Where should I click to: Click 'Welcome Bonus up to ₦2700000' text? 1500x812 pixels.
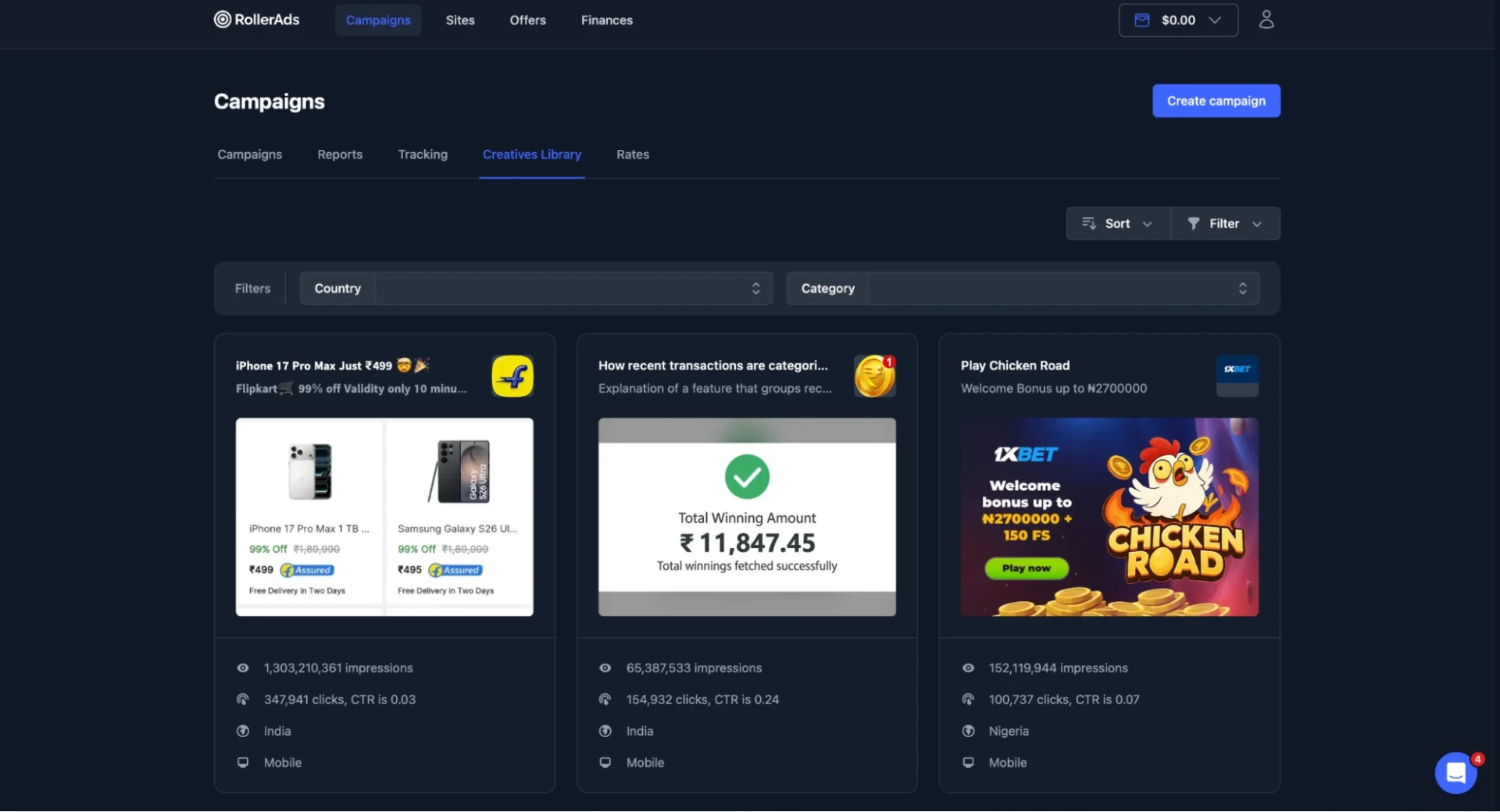point(1054,388)
